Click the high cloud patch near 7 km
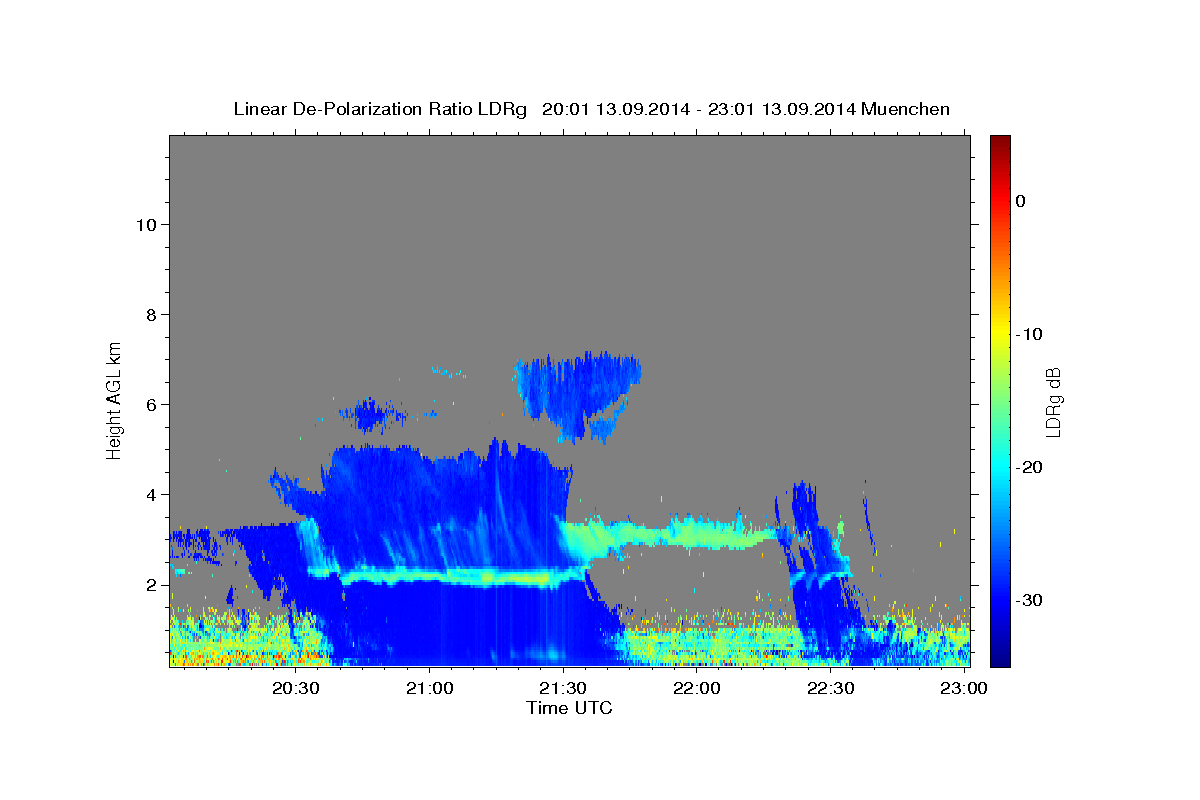1200x800 pixels. [x=578, y=395]
